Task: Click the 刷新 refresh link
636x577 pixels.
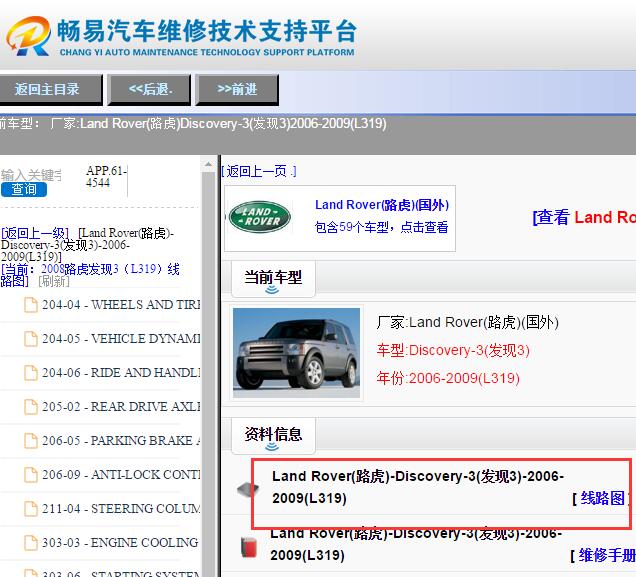Action: pos(54,281)
